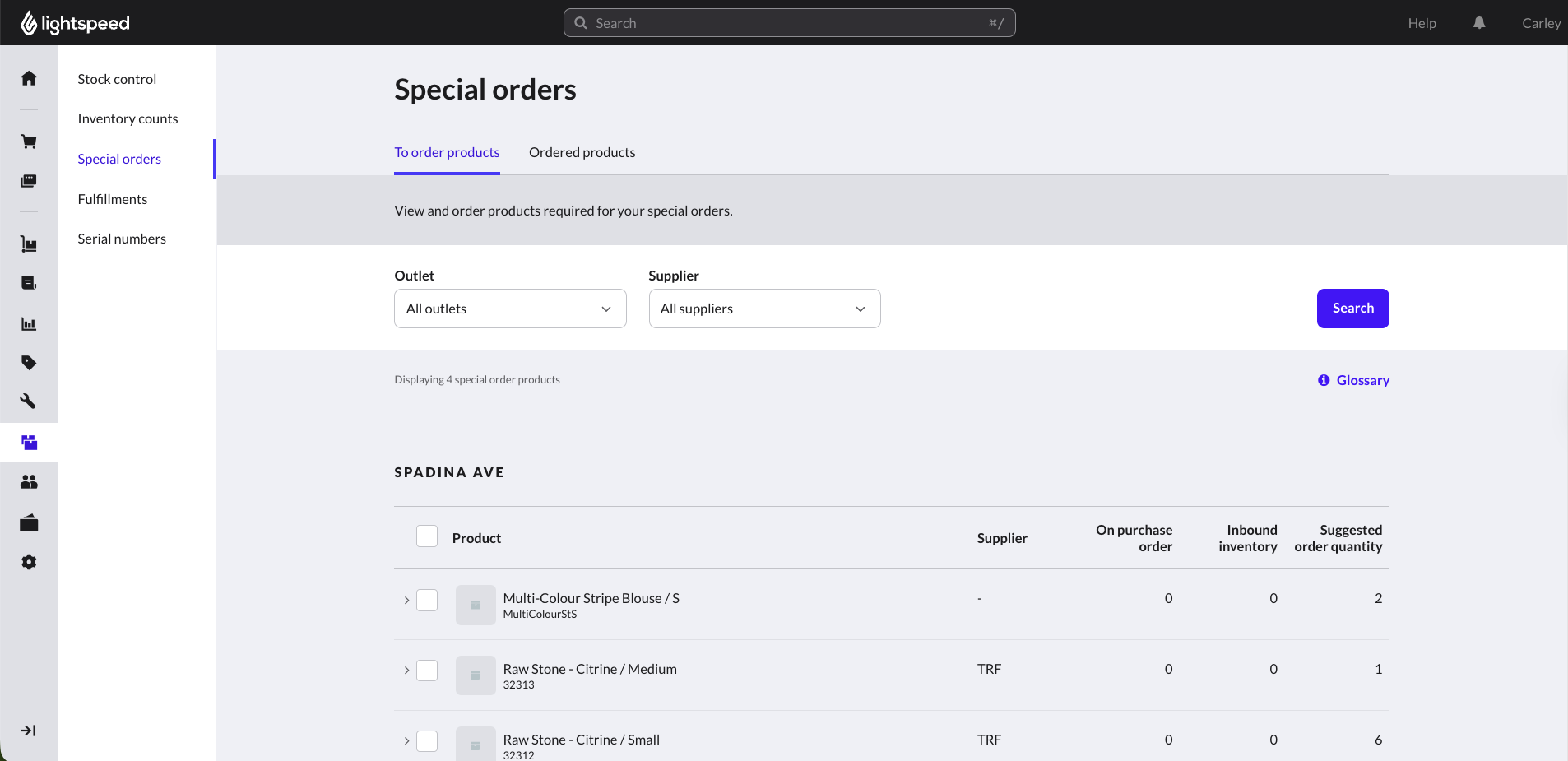
Task: Click the Product column header
Action: [476, 538]
